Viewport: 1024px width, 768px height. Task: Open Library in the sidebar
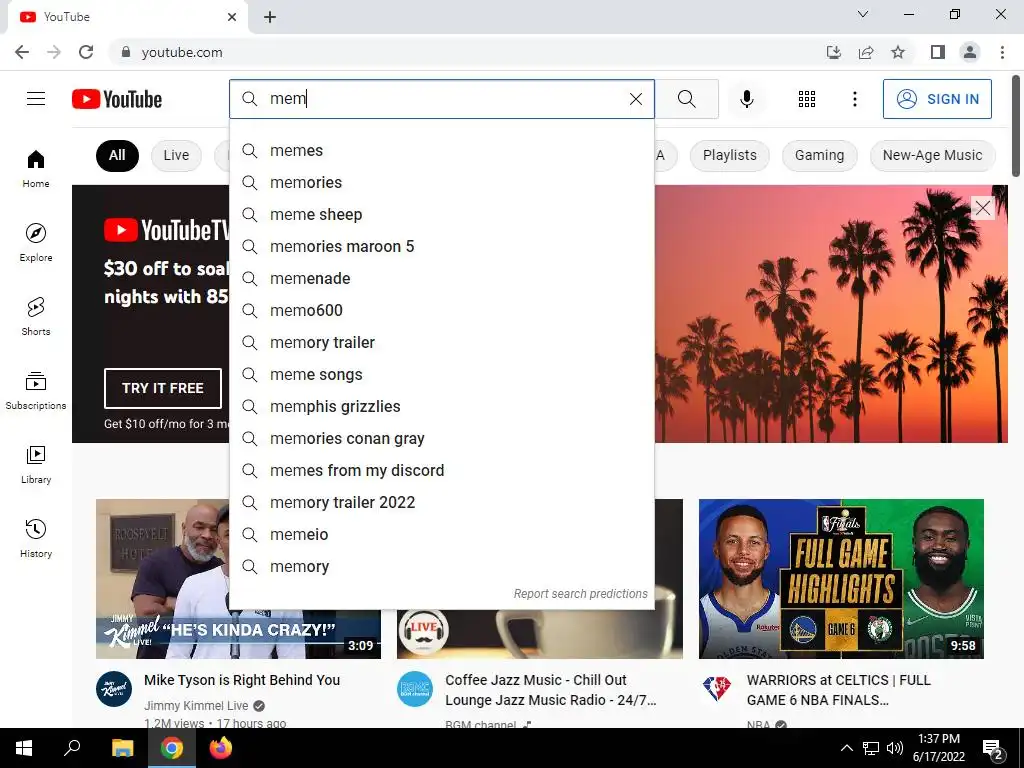pyautogui.click(x=36, y=464)
